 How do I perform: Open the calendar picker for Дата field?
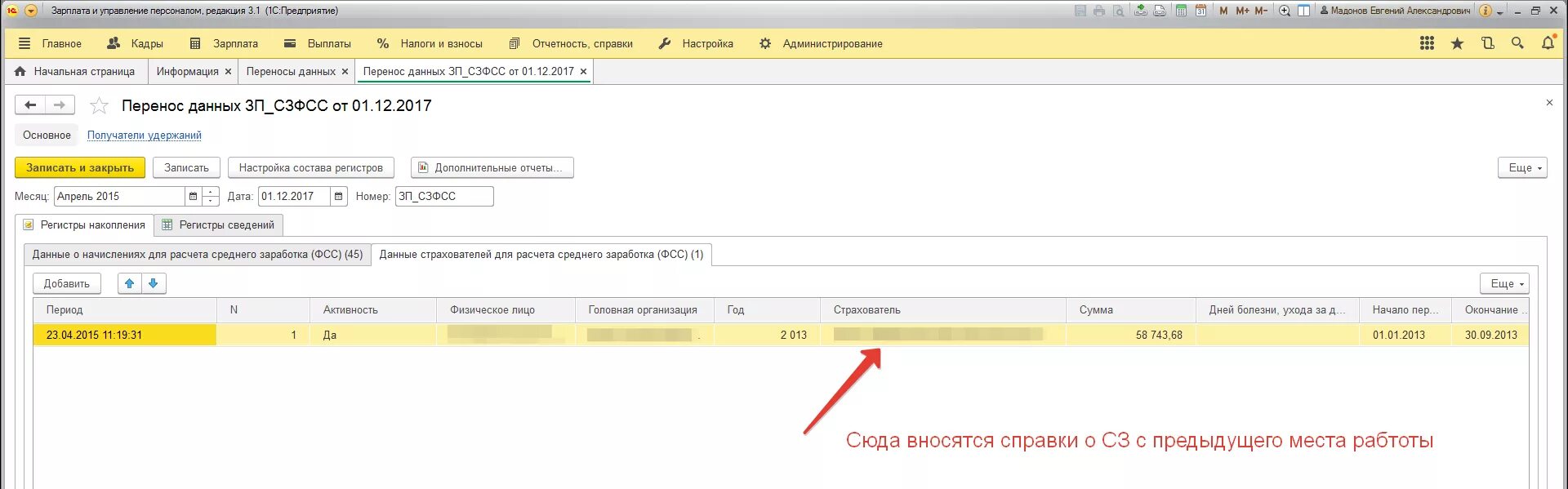339,196
